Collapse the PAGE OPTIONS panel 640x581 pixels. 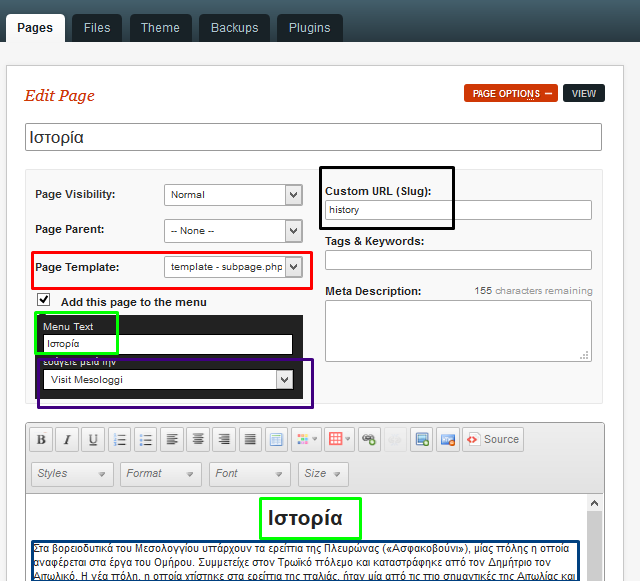(x=511, y=93)
